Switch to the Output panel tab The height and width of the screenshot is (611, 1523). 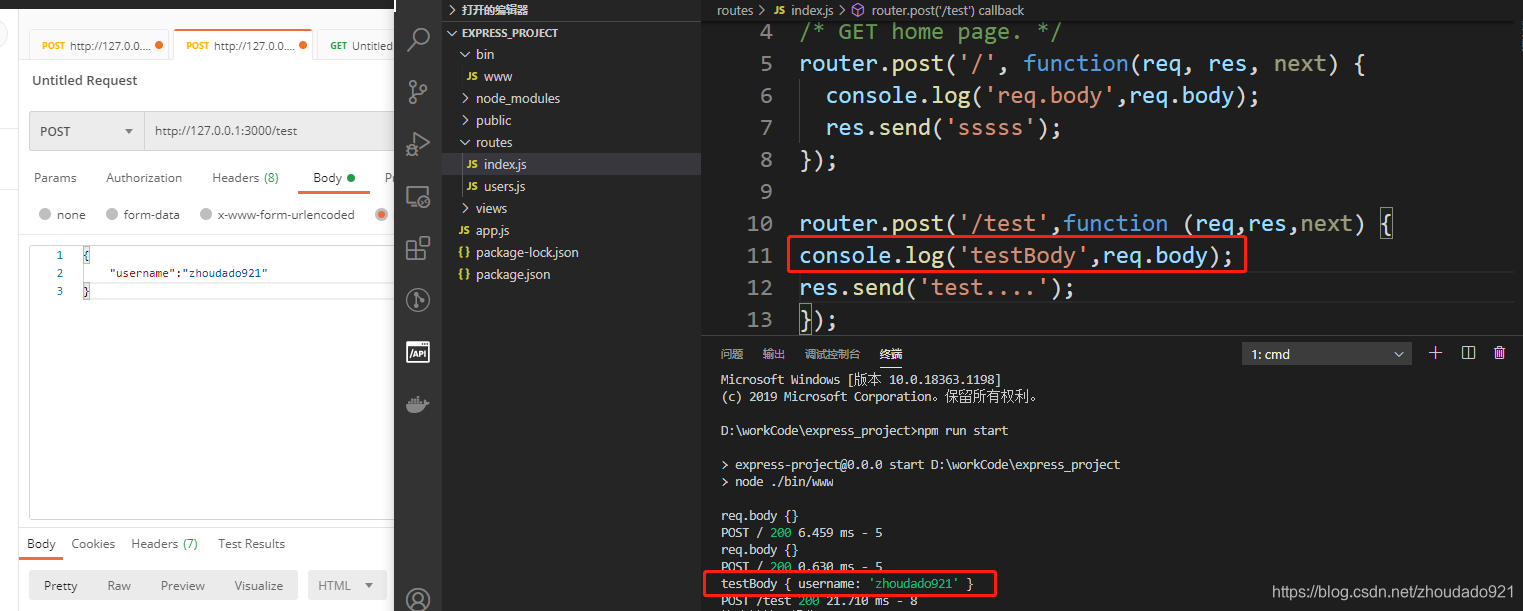[774, 354]
